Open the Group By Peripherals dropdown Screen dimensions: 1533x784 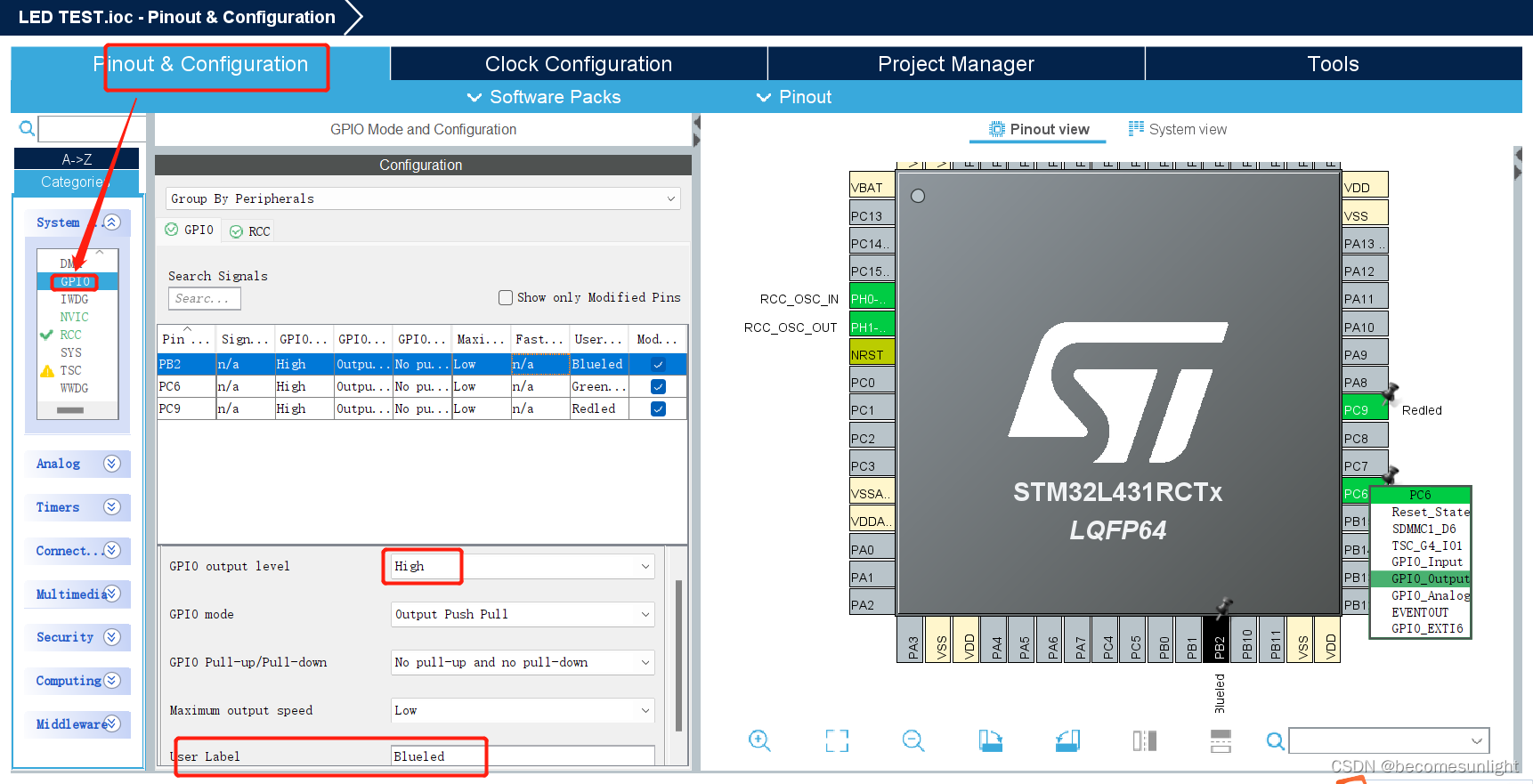click(x=423, y=198)
